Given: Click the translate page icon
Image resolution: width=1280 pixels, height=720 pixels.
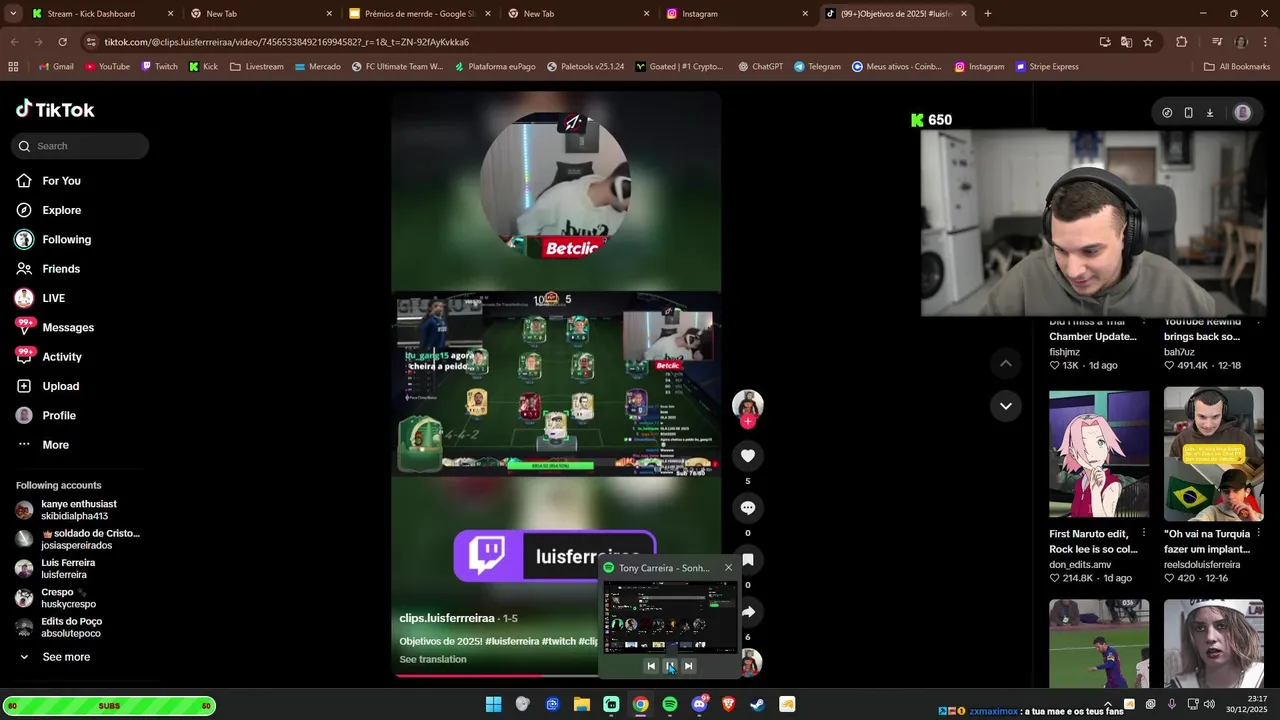Looking at the screenshot, I should point(1126,42).
